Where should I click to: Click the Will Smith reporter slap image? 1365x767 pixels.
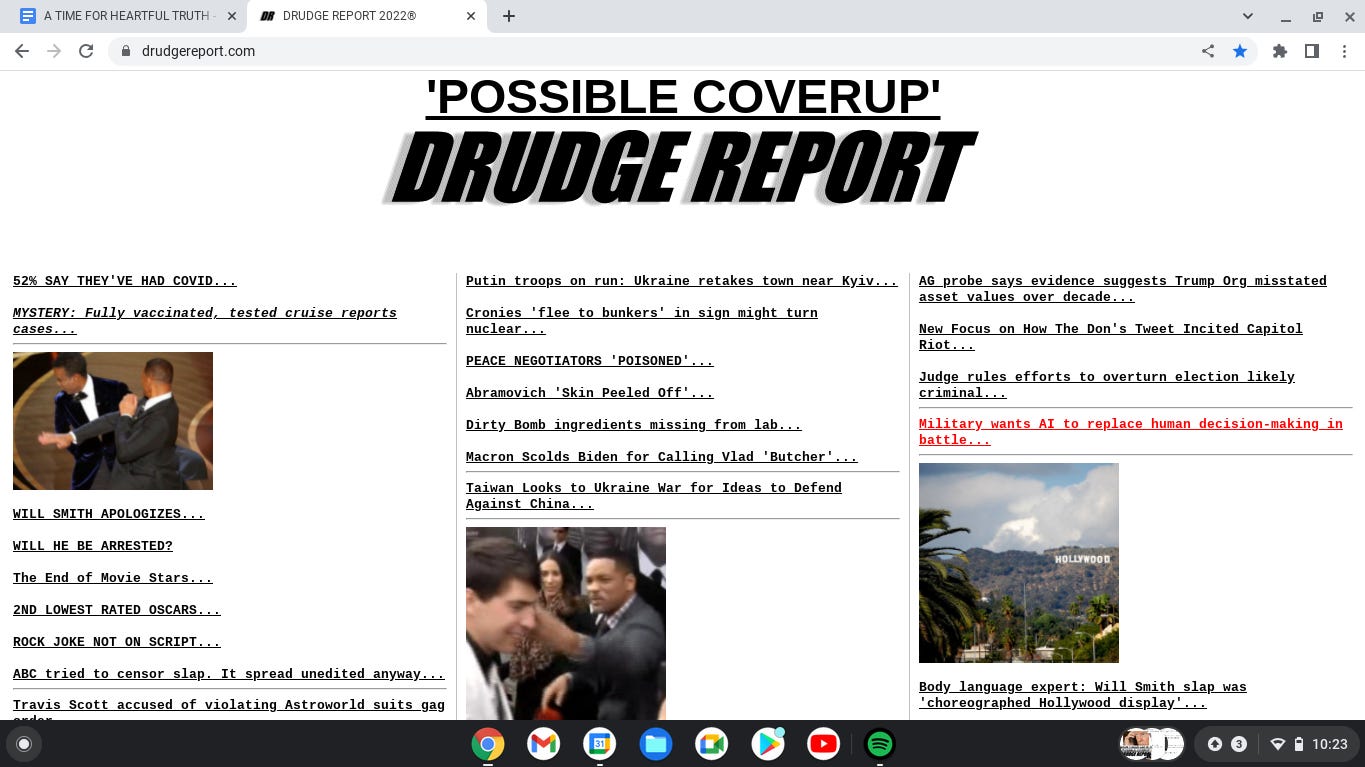[566, 623]
